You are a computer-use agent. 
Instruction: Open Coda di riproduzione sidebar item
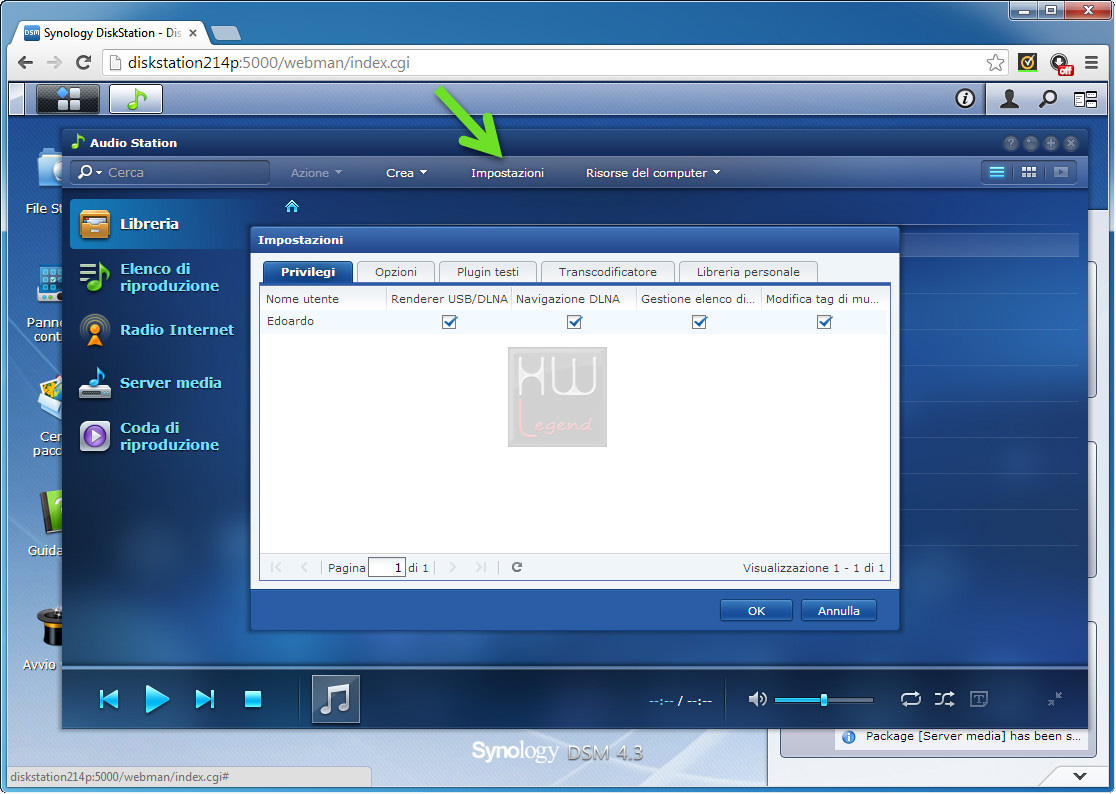coord(159,436)
